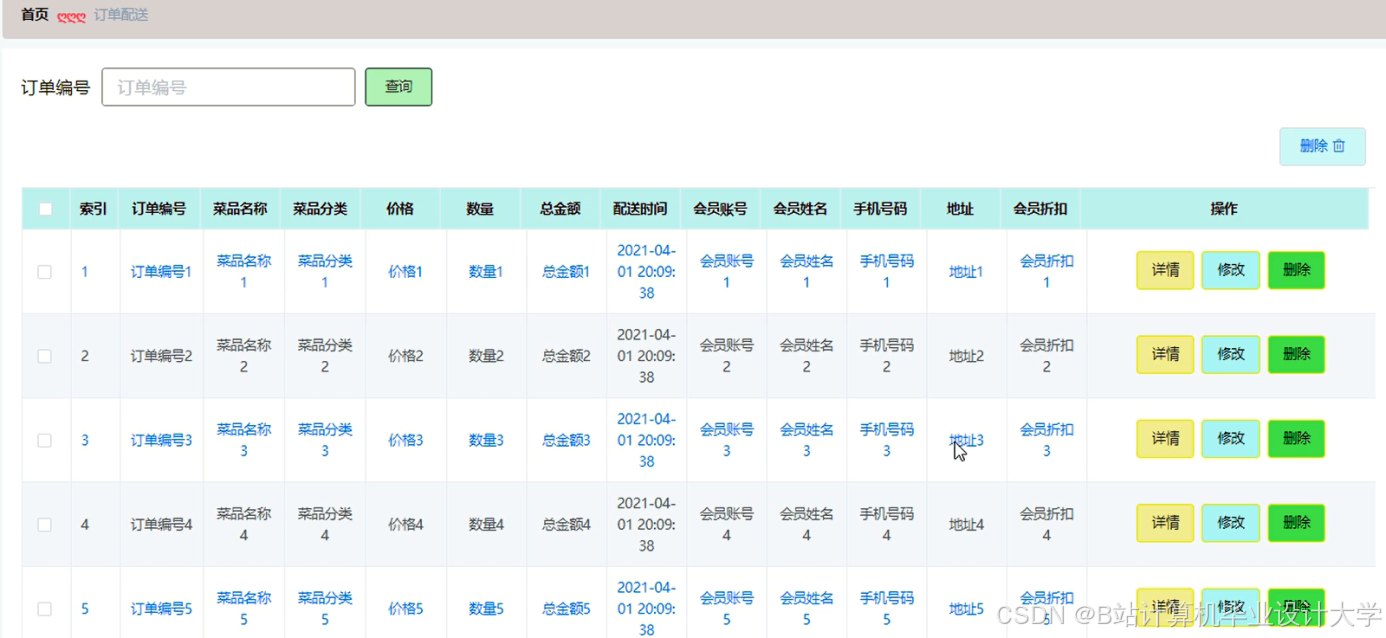This screenshot has height=638, width=1386.
Task: Click the 地址 column header
Action: pyautogui.click(x=960, y=209)
